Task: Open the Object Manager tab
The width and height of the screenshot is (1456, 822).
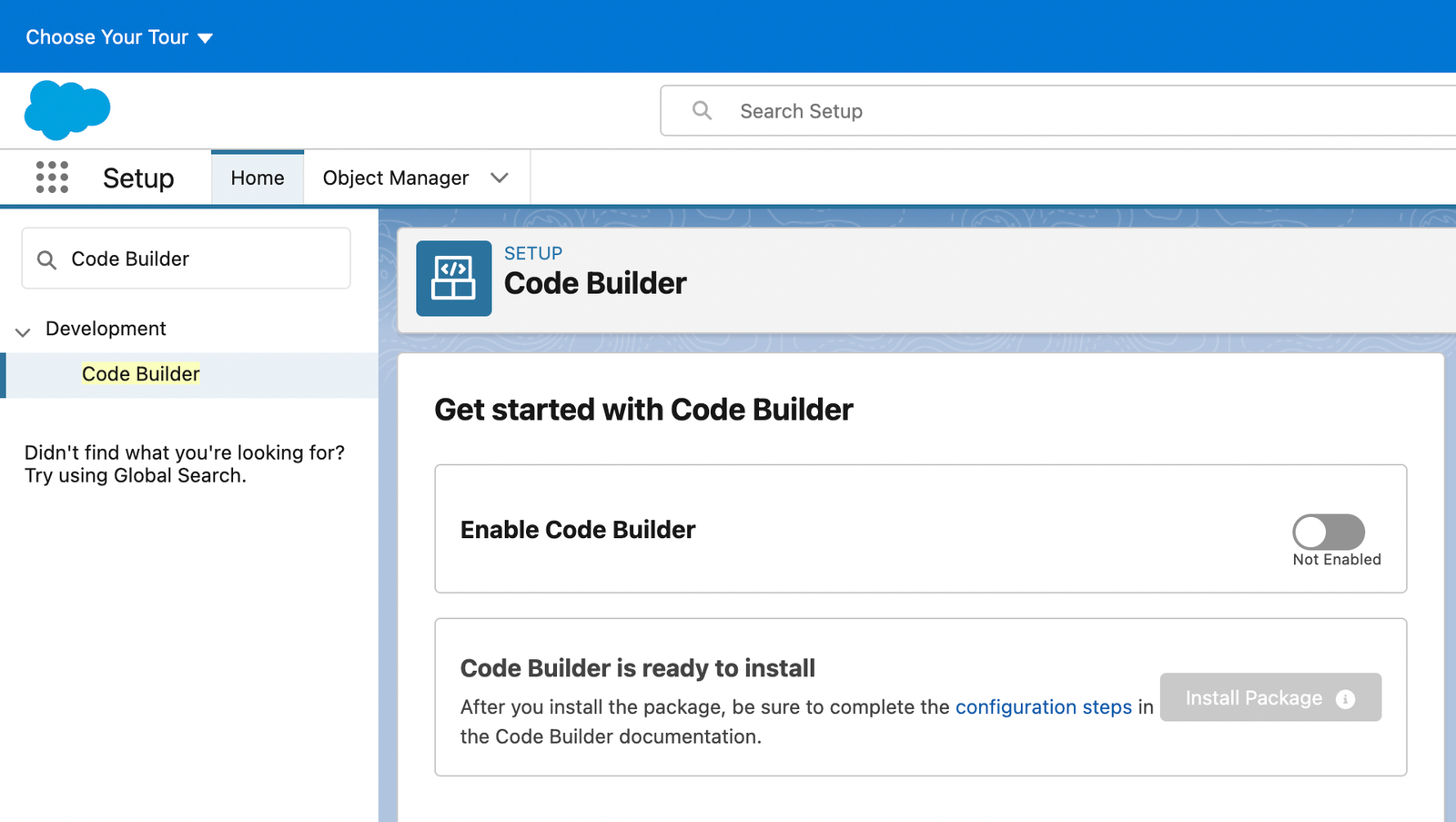Action: click(395, 178)
